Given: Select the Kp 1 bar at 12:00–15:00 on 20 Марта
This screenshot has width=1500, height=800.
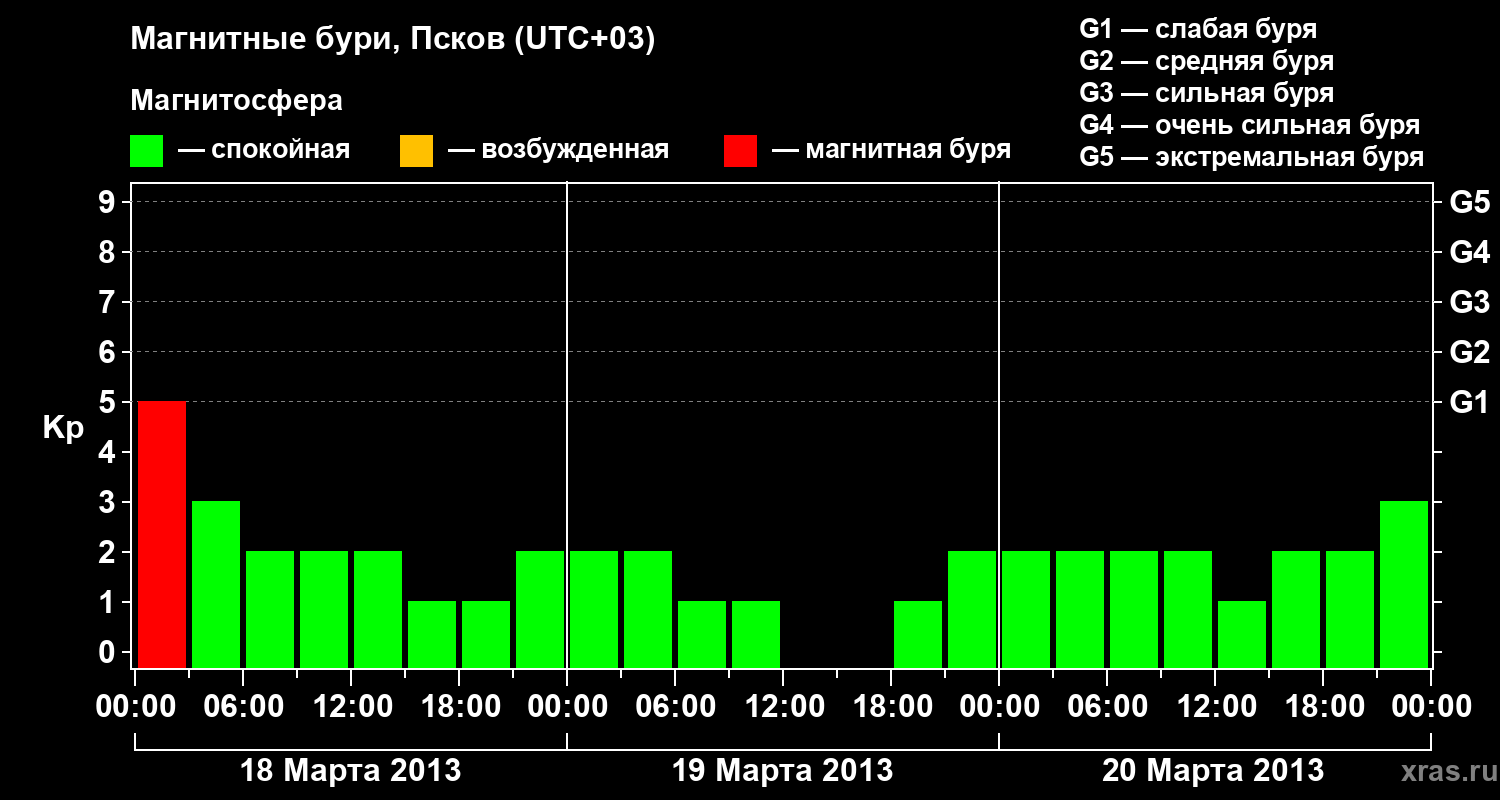Looking at the screenshot, I should click(x=1242, y=634).
